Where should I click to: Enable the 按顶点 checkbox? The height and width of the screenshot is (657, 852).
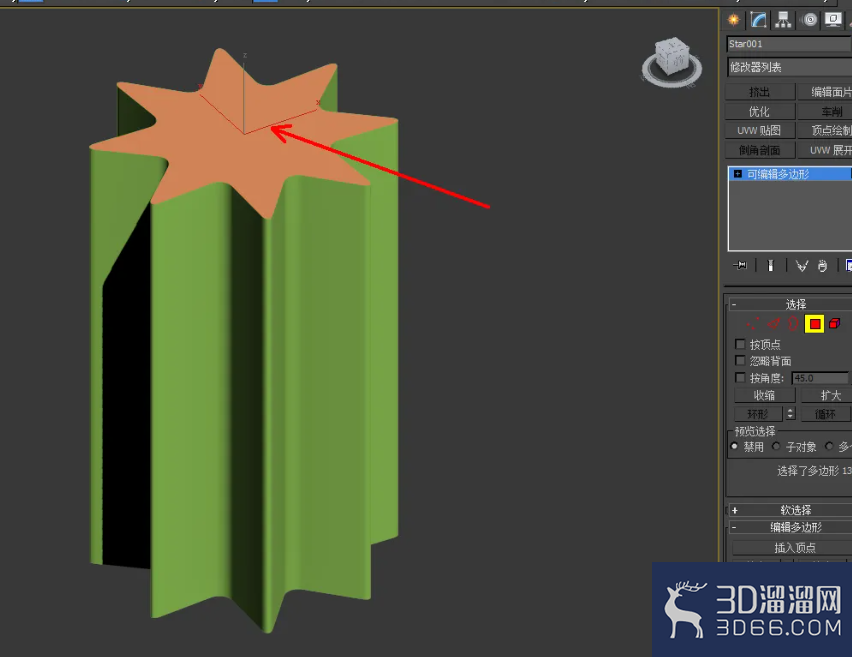click(740, 344)
